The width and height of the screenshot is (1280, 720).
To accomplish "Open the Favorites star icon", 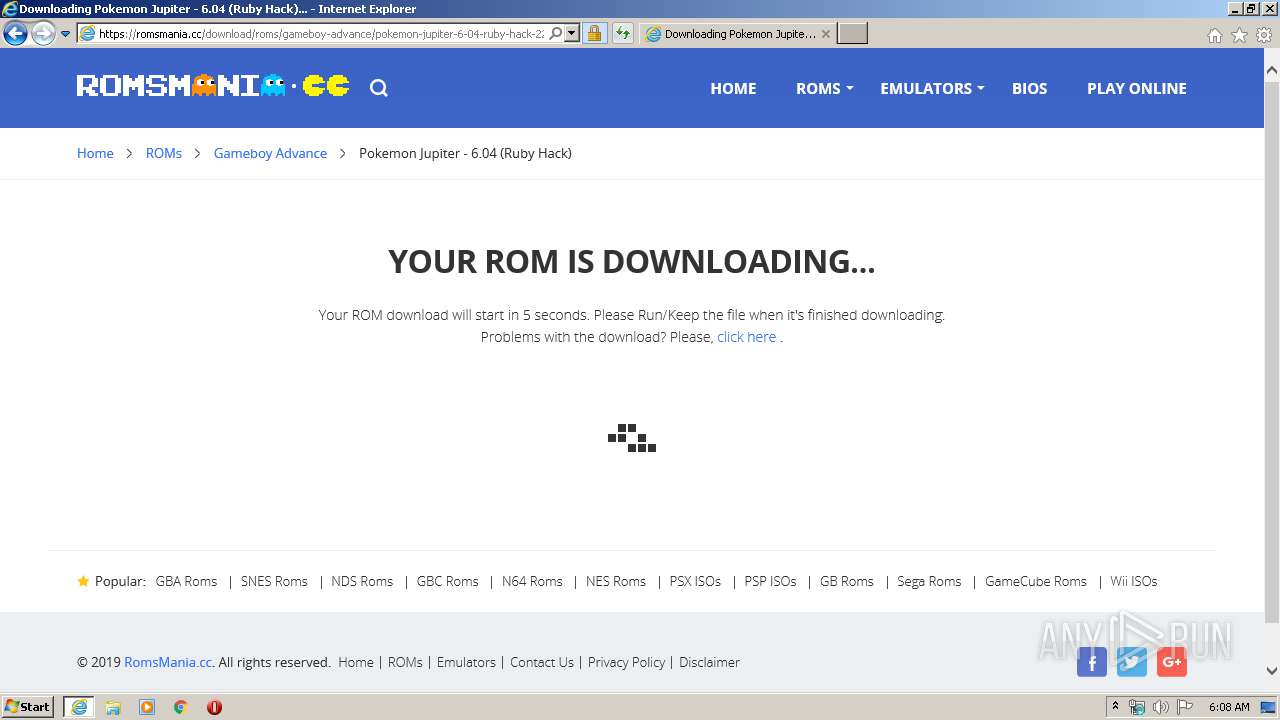I will coord(1239,35).
